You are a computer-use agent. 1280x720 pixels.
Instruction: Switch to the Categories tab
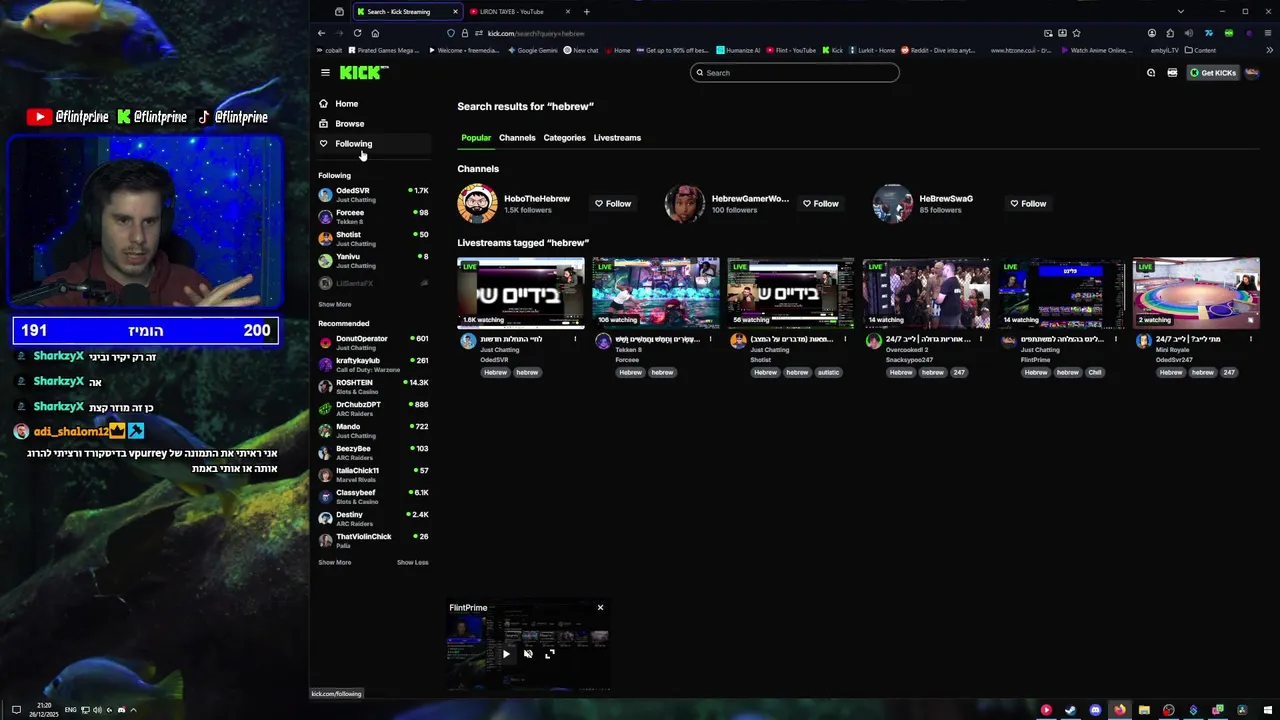(x=564, y=138)
